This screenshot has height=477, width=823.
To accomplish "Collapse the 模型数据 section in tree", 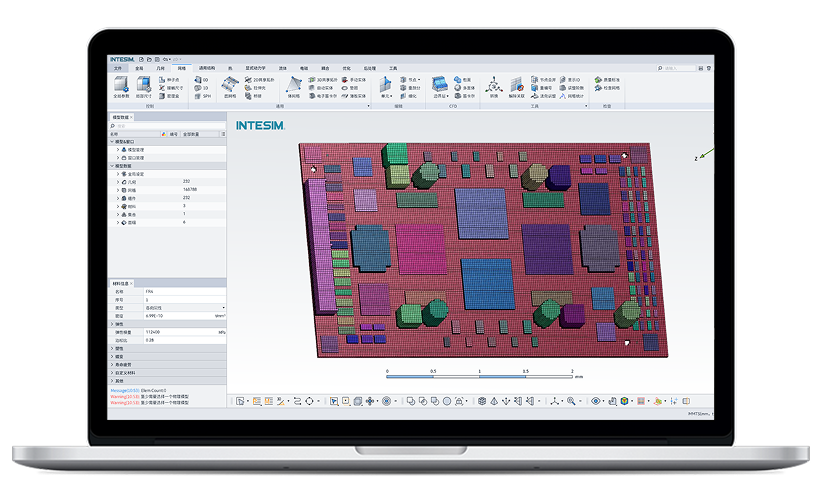I will (x=112, y=165).
